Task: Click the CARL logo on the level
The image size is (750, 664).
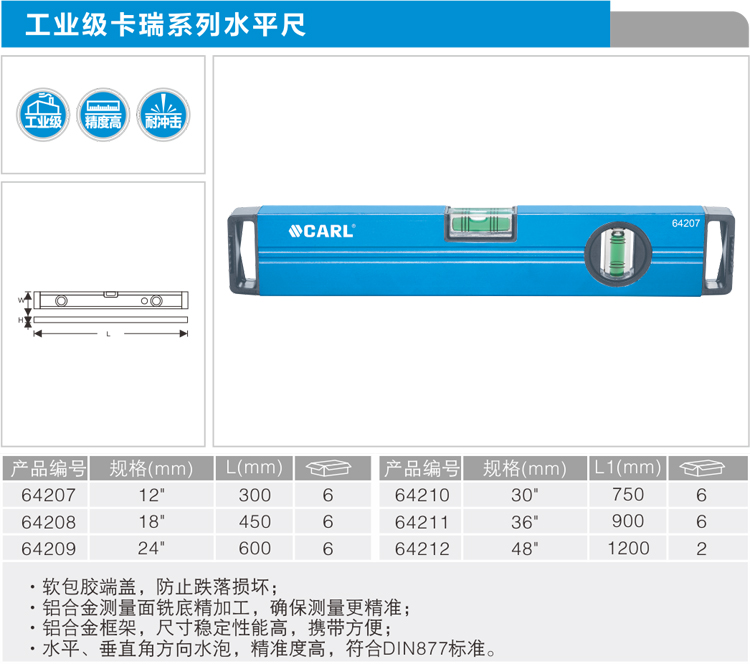Action: pyautogui.click(x=322, y=231)
